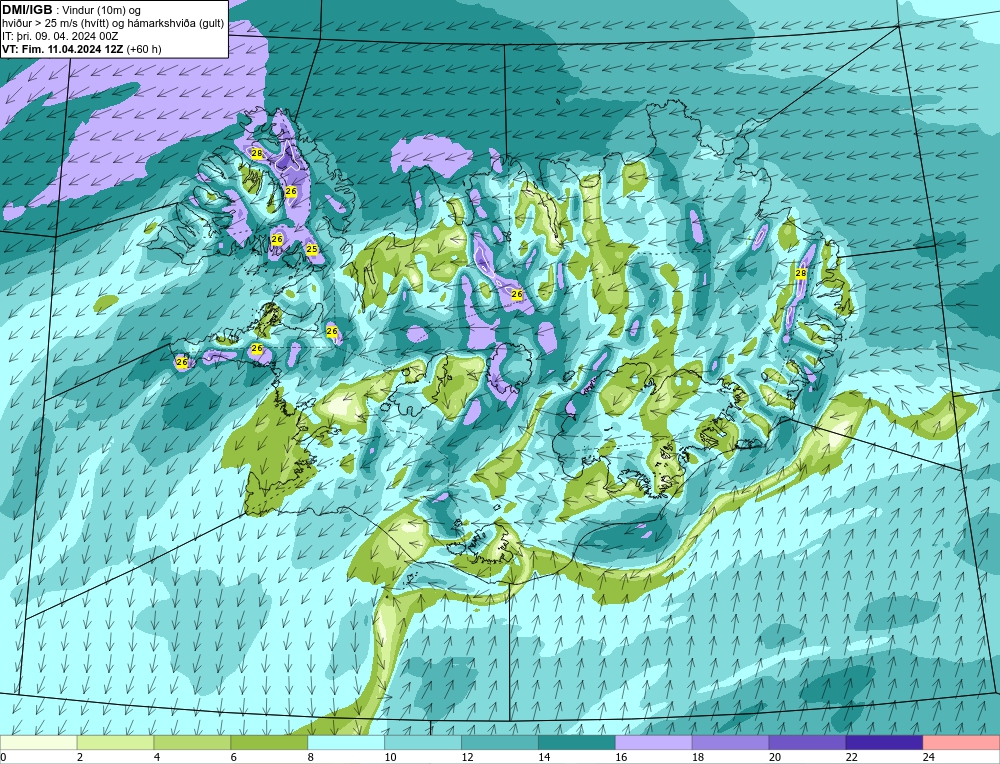
Task: Select the 2–4 m/s light green legend swatch
Action: pyautogui.click(x=115, y=743)
